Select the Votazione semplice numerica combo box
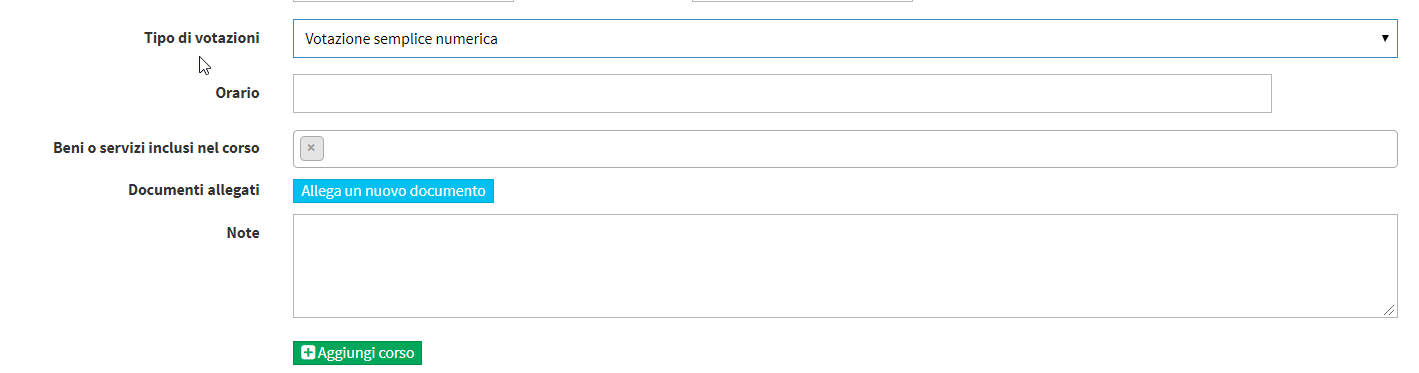Image resolution: width=1419 pixels, height=373 pixels. click(x=845, y=39)
